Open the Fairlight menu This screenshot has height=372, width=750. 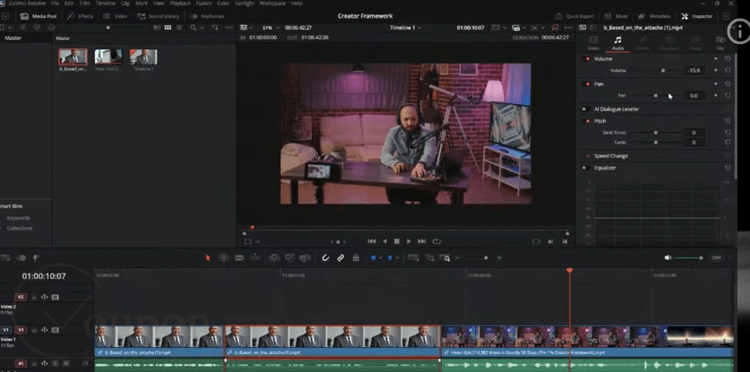point(244,3)
